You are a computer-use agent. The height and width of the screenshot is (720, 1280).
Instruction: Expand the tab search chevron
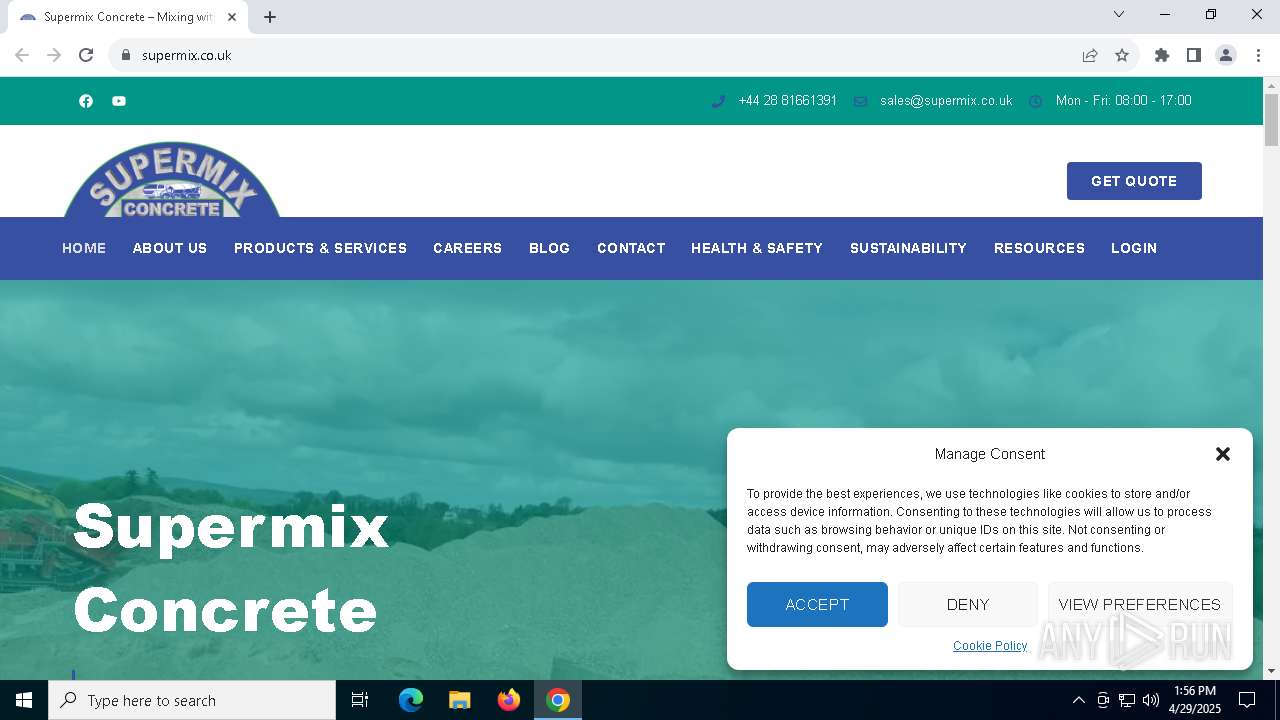pyautogui.click(x=1119, y=14)
